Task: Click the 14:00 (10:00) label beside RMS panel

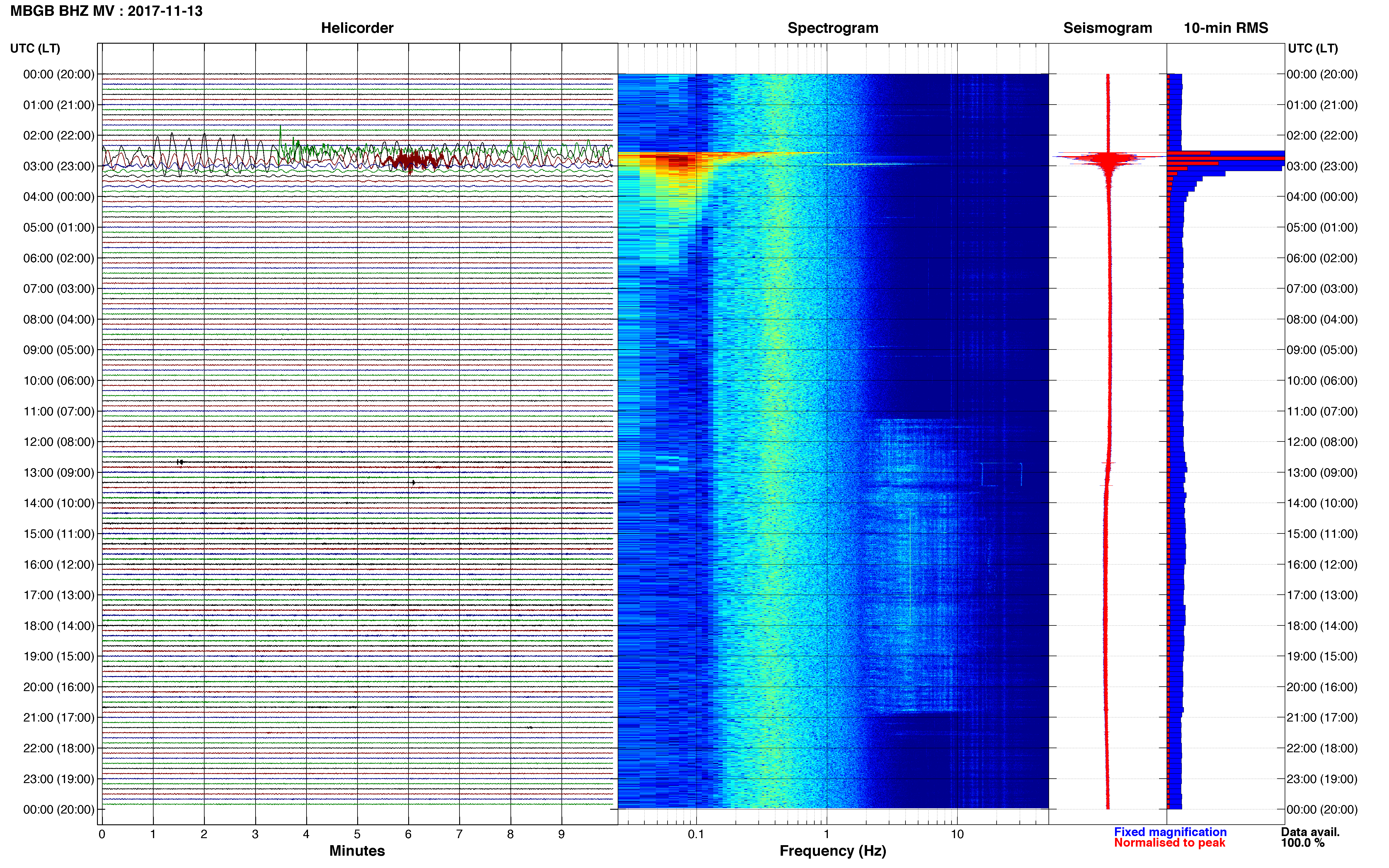Action: point(1322,504)
